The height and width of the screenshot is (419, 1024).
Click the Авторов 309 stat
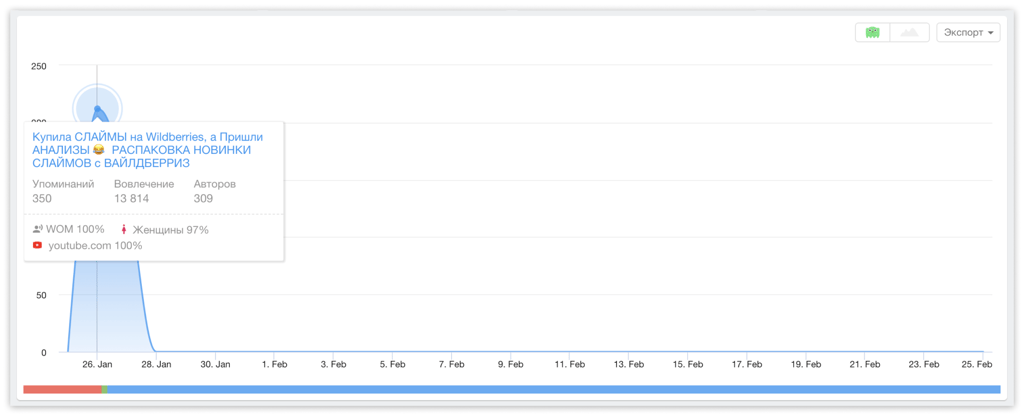214,191
